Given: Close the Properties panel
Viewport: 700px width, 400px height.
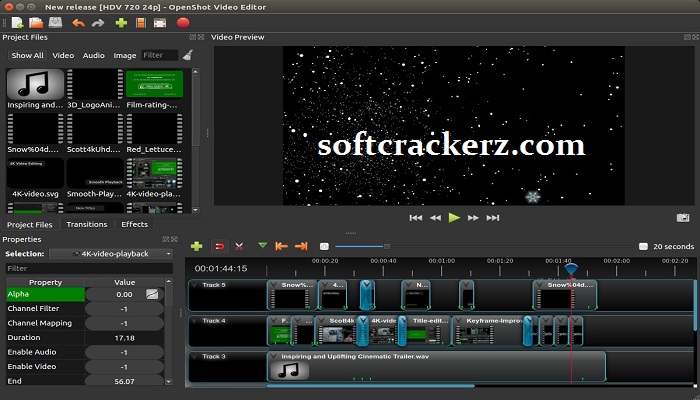Looking at the screenshot, I should coord(174,239).
